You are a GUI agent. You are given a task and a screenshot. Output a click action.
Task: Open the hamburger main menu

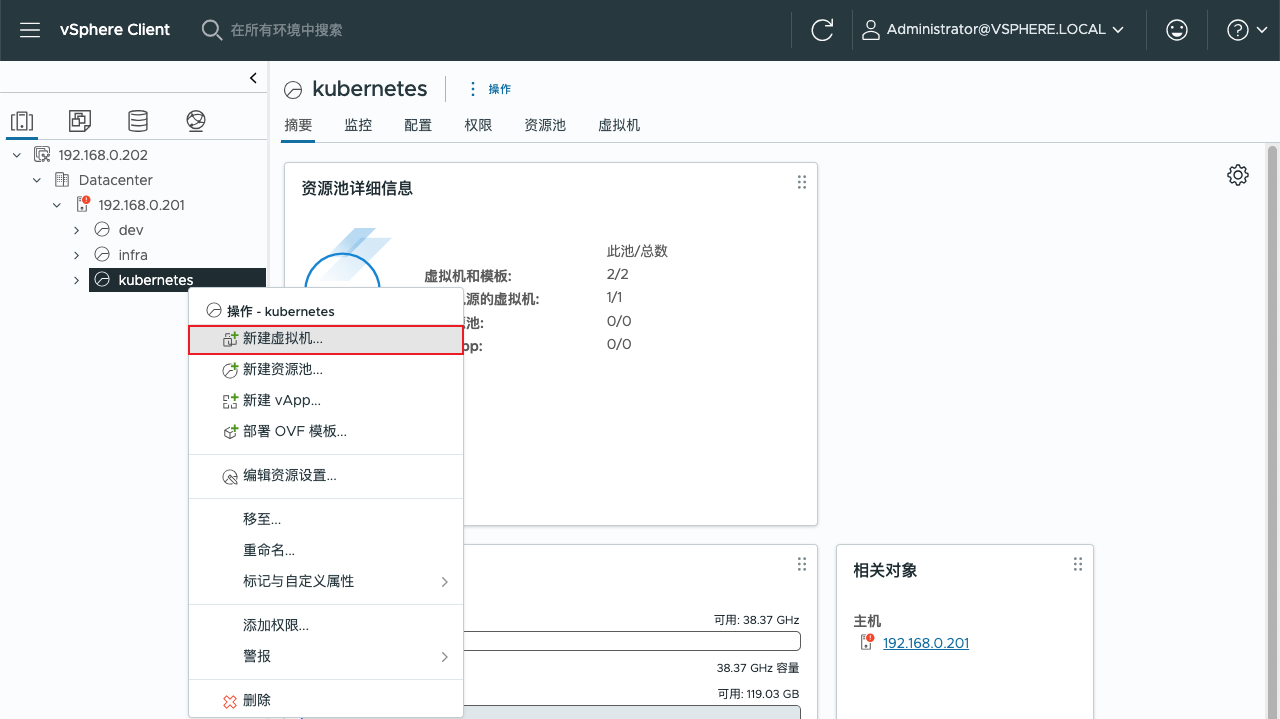coord(30,30)
